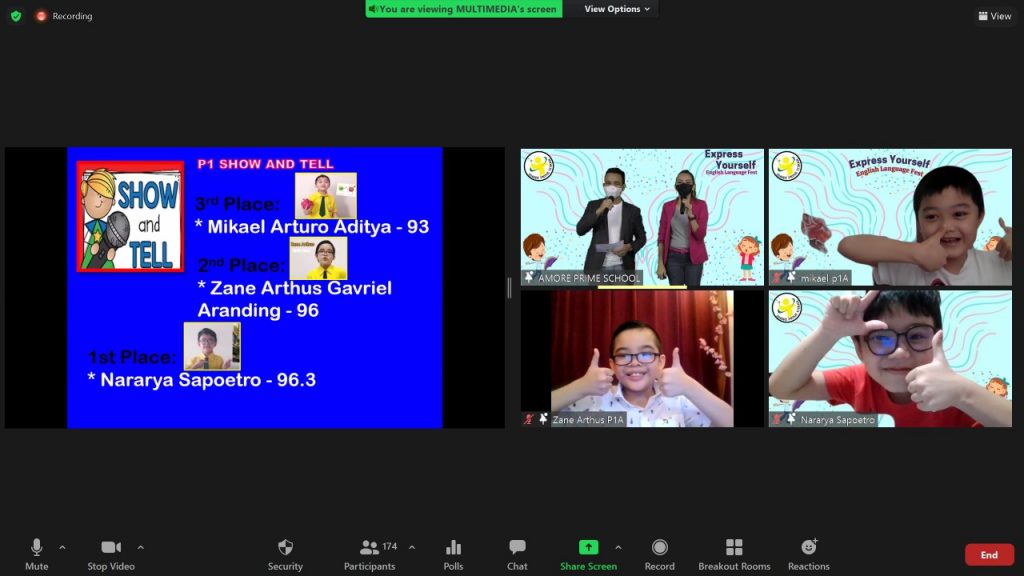Change layout with the View button
1024x576 pixels.
tap(994, 16)
